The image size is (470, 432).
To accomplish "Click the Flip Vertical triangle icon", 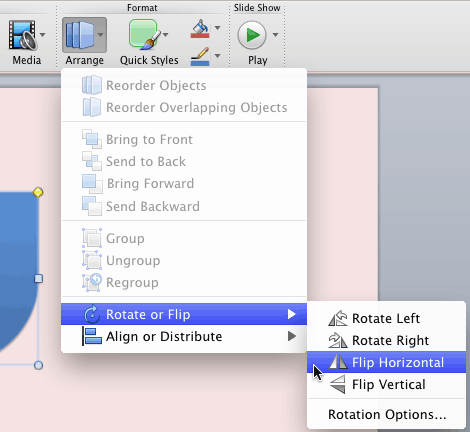I will pos(338,384).
